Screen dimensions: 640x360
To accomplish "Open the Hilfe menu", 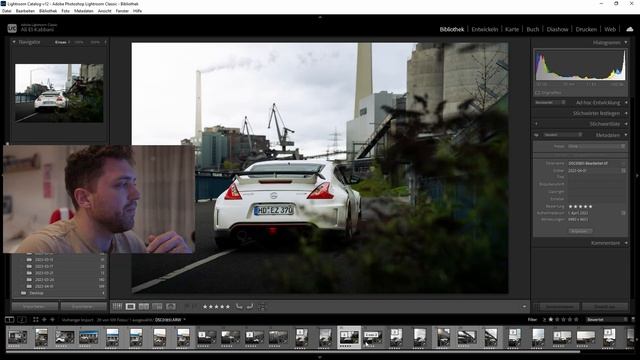I will point(138,11).
